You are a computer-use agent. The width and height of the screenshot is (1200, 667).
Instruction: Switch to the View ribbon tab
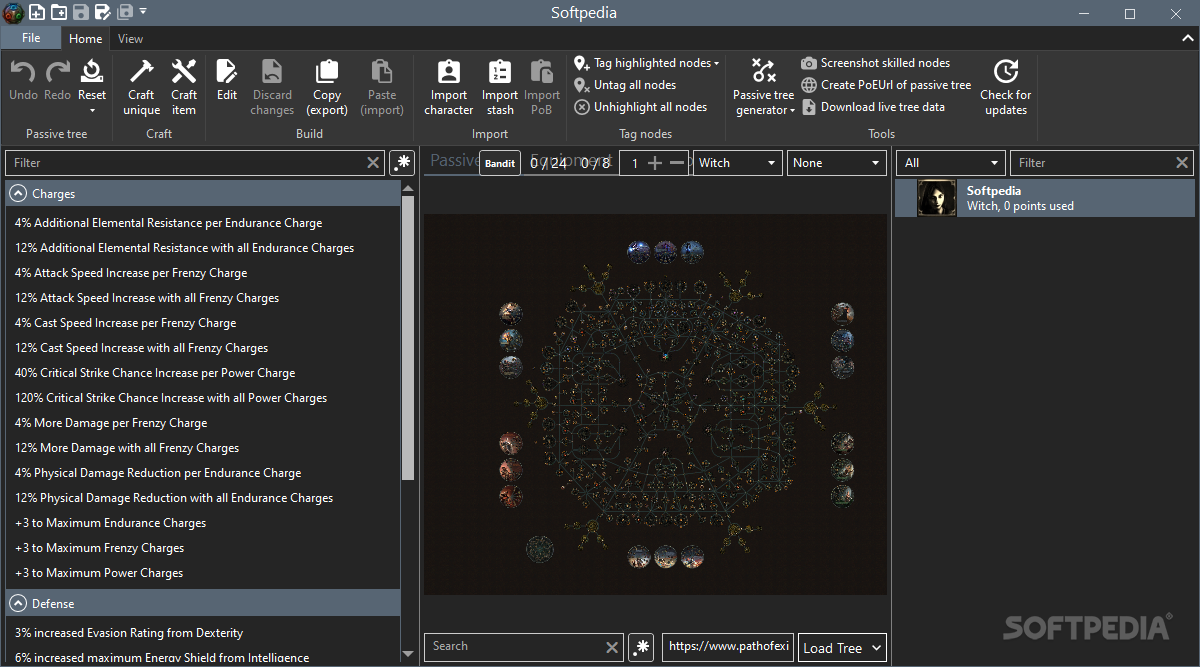(x=130, y=39)
